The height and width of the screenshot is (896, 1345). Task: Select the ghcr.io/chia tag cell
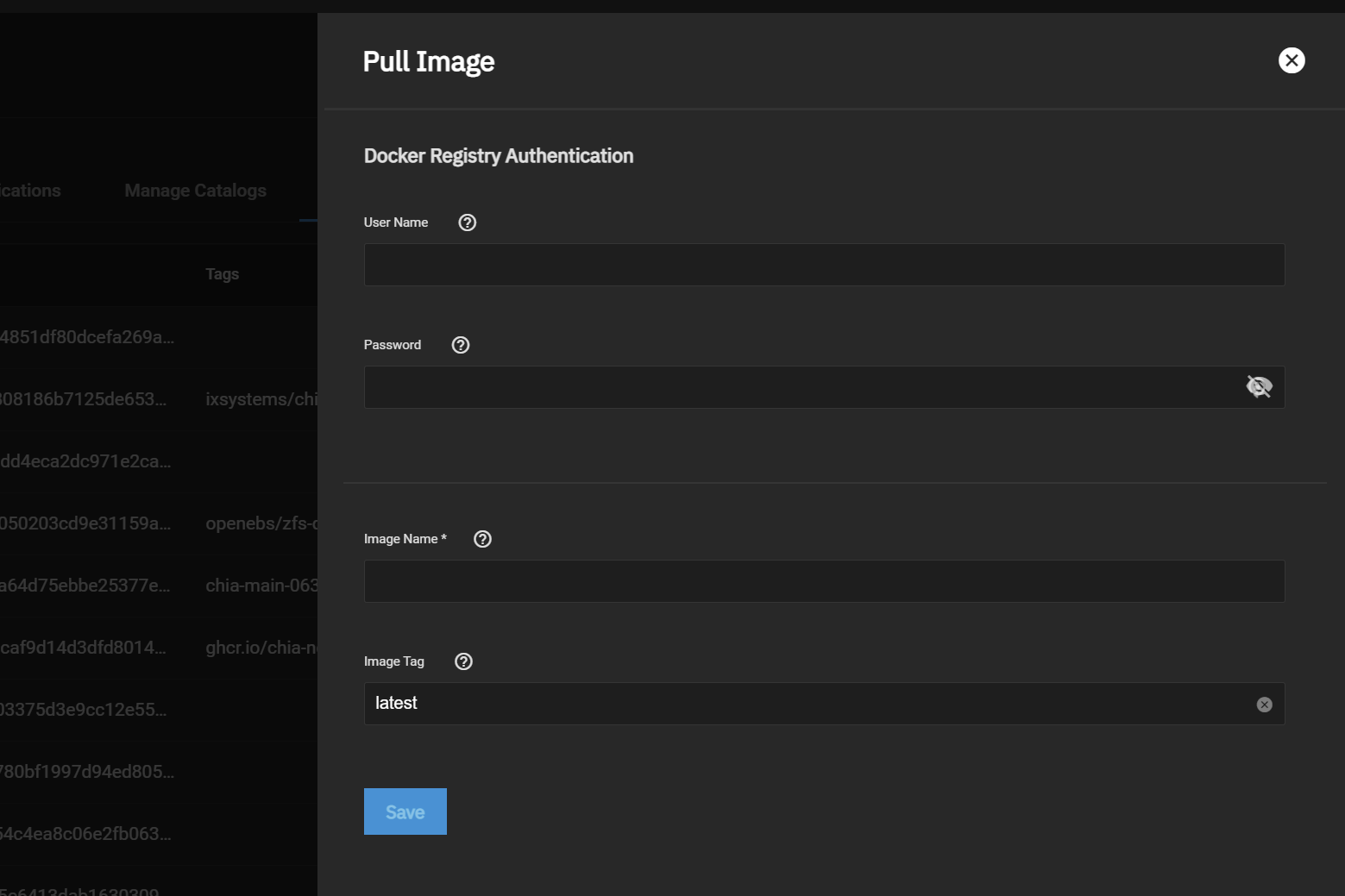pyautogui.click(x=261, y=648)
